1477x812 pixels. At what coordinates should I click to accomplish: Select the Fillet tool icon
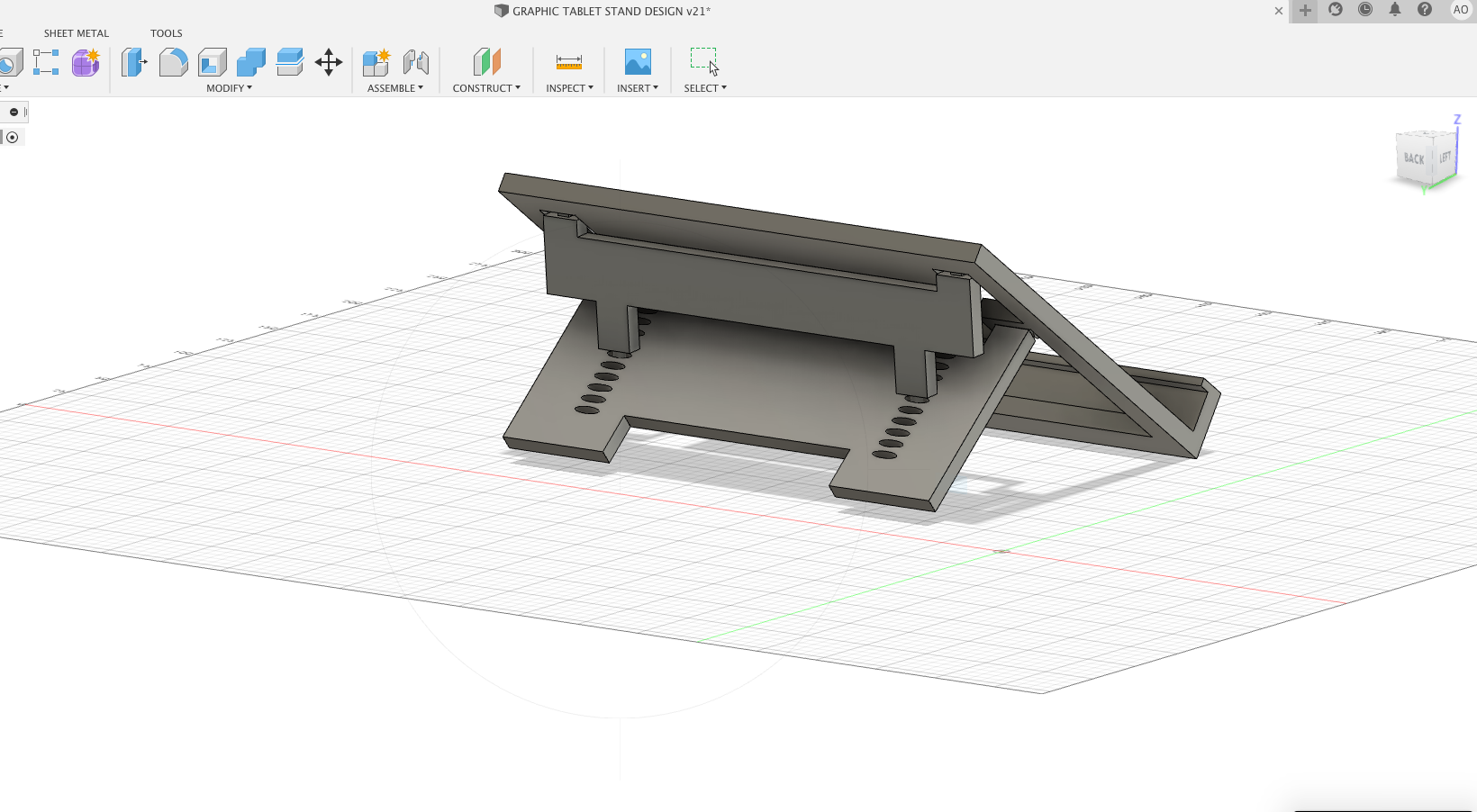tap(174, 62)
